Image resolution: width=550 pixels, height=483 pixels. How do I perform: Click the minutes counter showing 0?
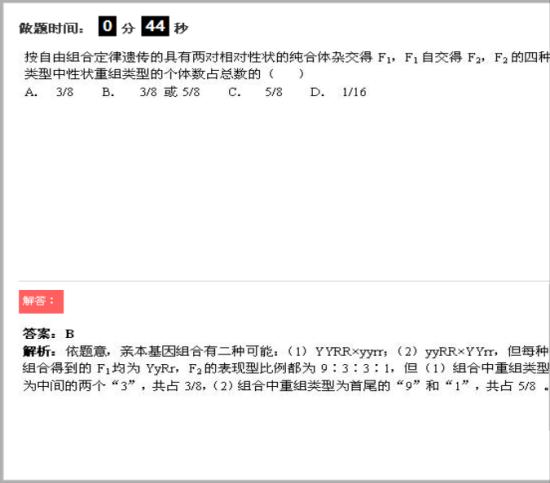click(x=107, y=26)
